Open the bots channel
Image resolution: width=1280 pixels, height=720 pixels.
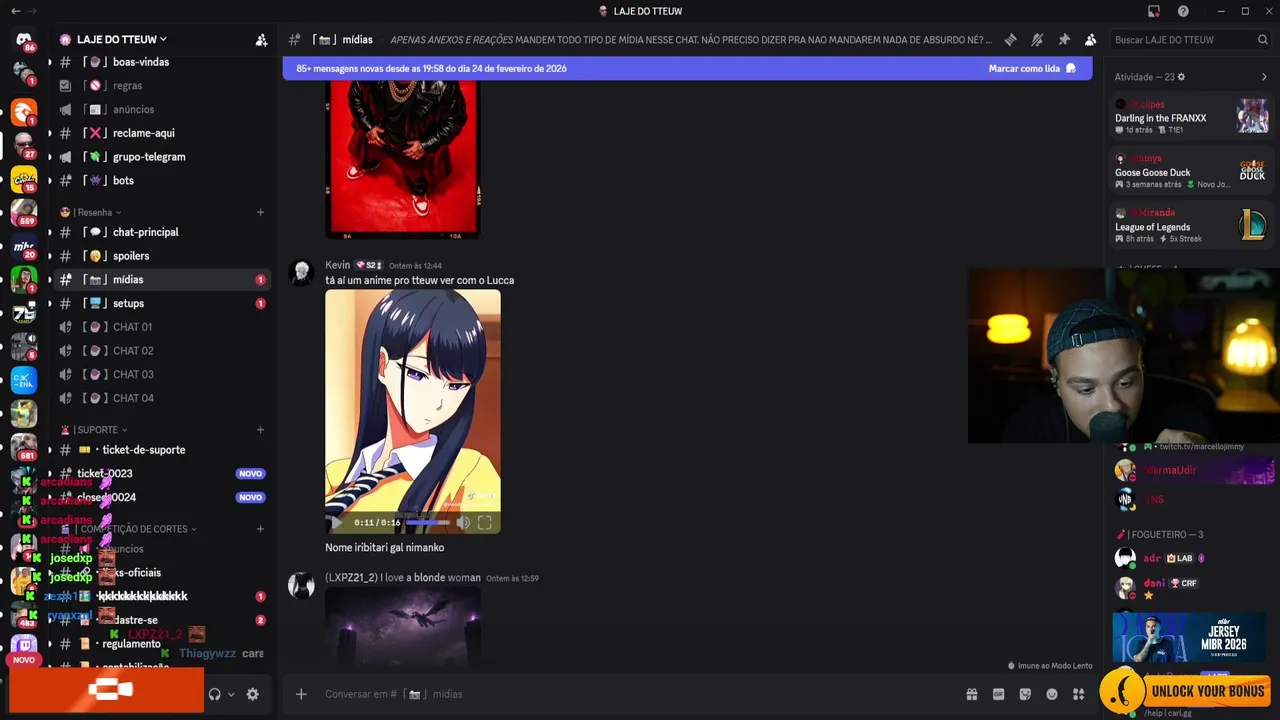pyautogui.click(x=163, y=181)
